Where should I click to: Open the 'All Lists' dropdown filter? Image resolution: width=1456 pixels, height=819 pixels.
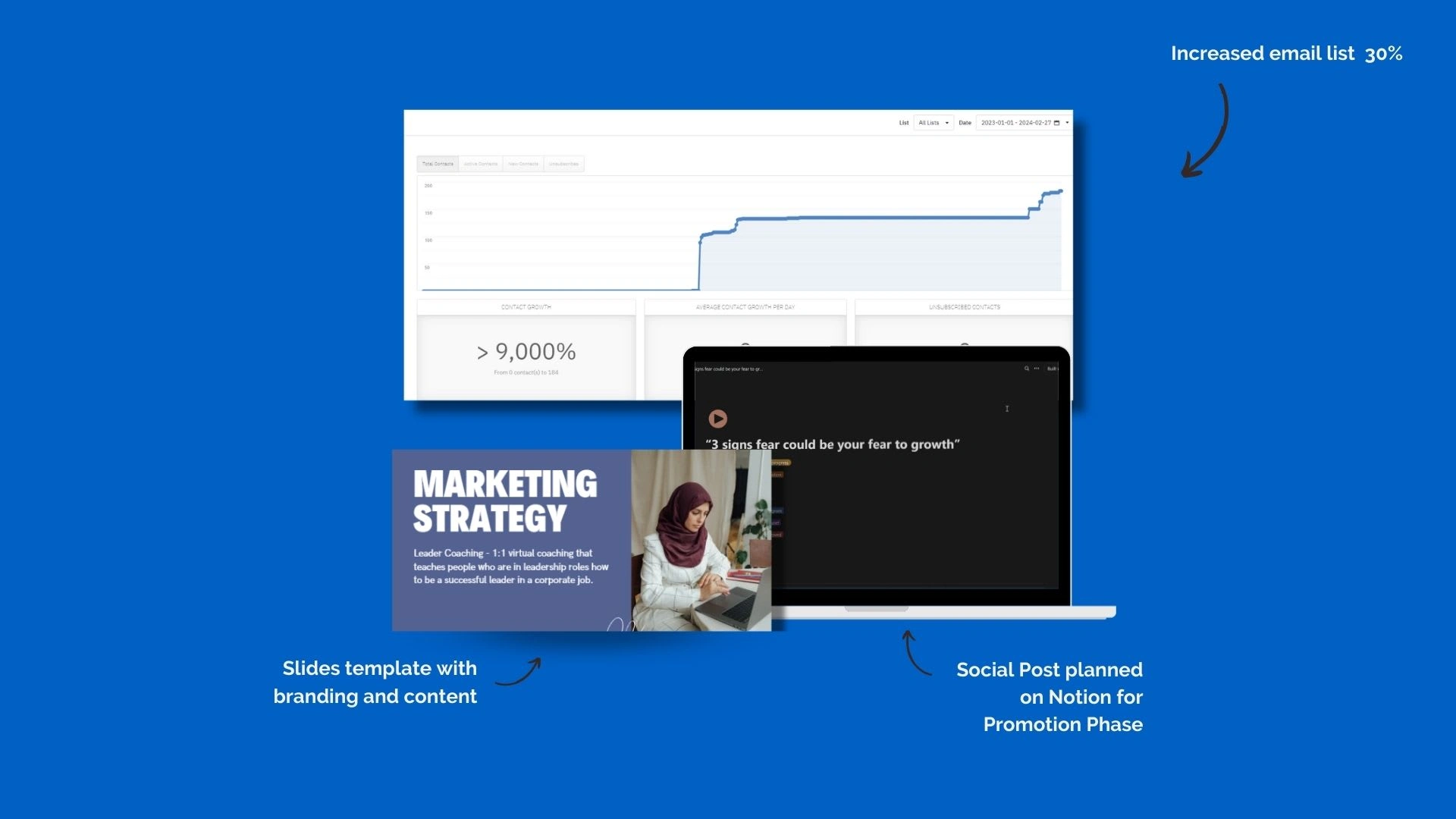(930, 122)
